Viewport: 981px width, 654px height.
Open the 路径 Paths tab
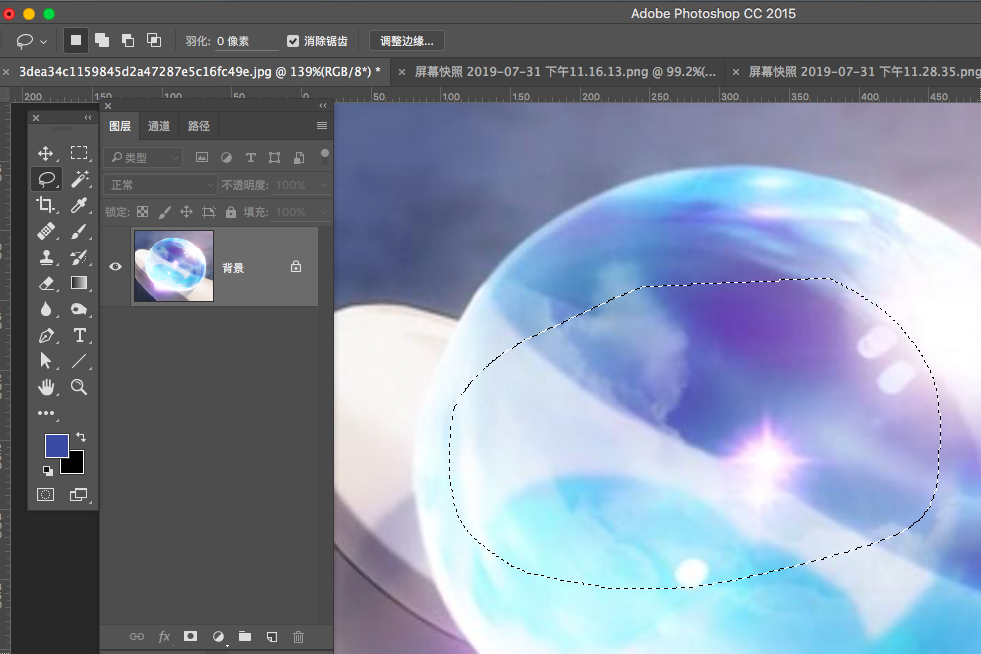(x=199, y=126)
